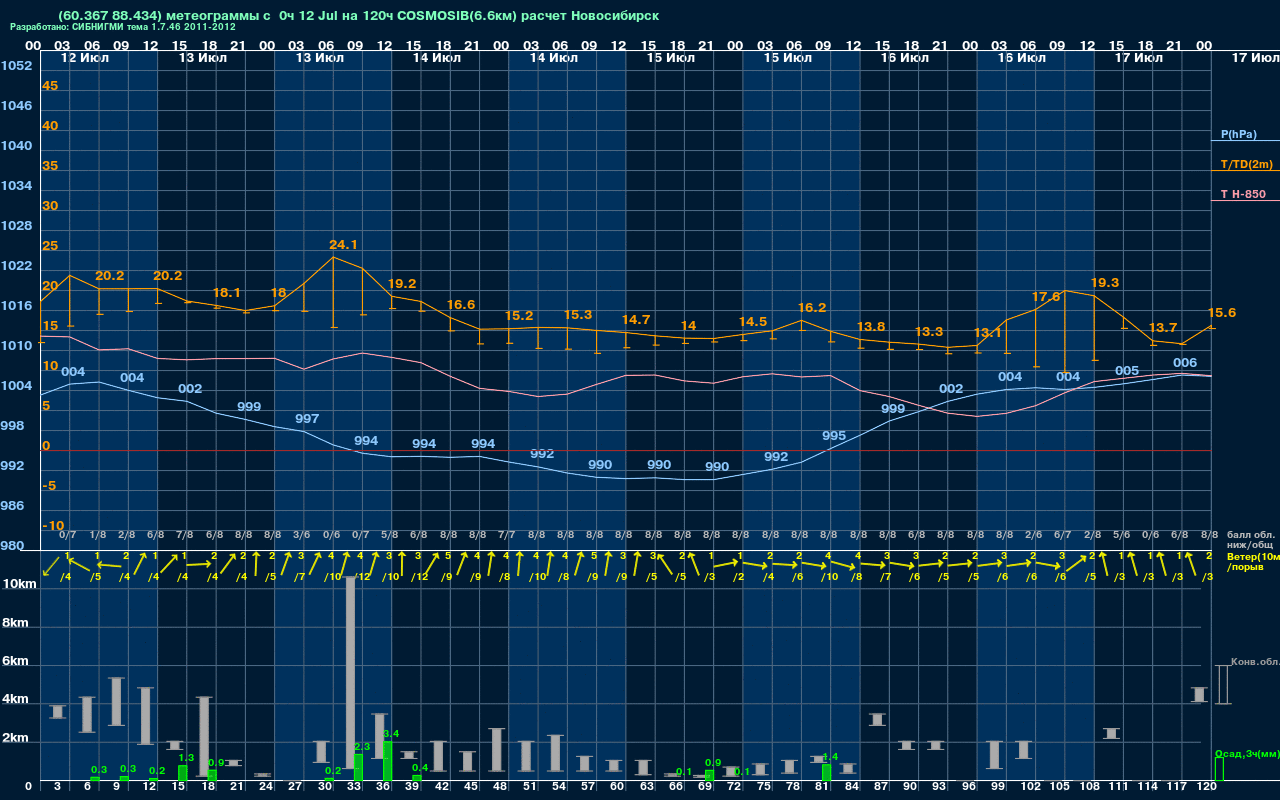Image resolution: width=1280 pixels, height=800 pixels.
Task: Click the precipitation value 3.4
Action: coord(391,735)
